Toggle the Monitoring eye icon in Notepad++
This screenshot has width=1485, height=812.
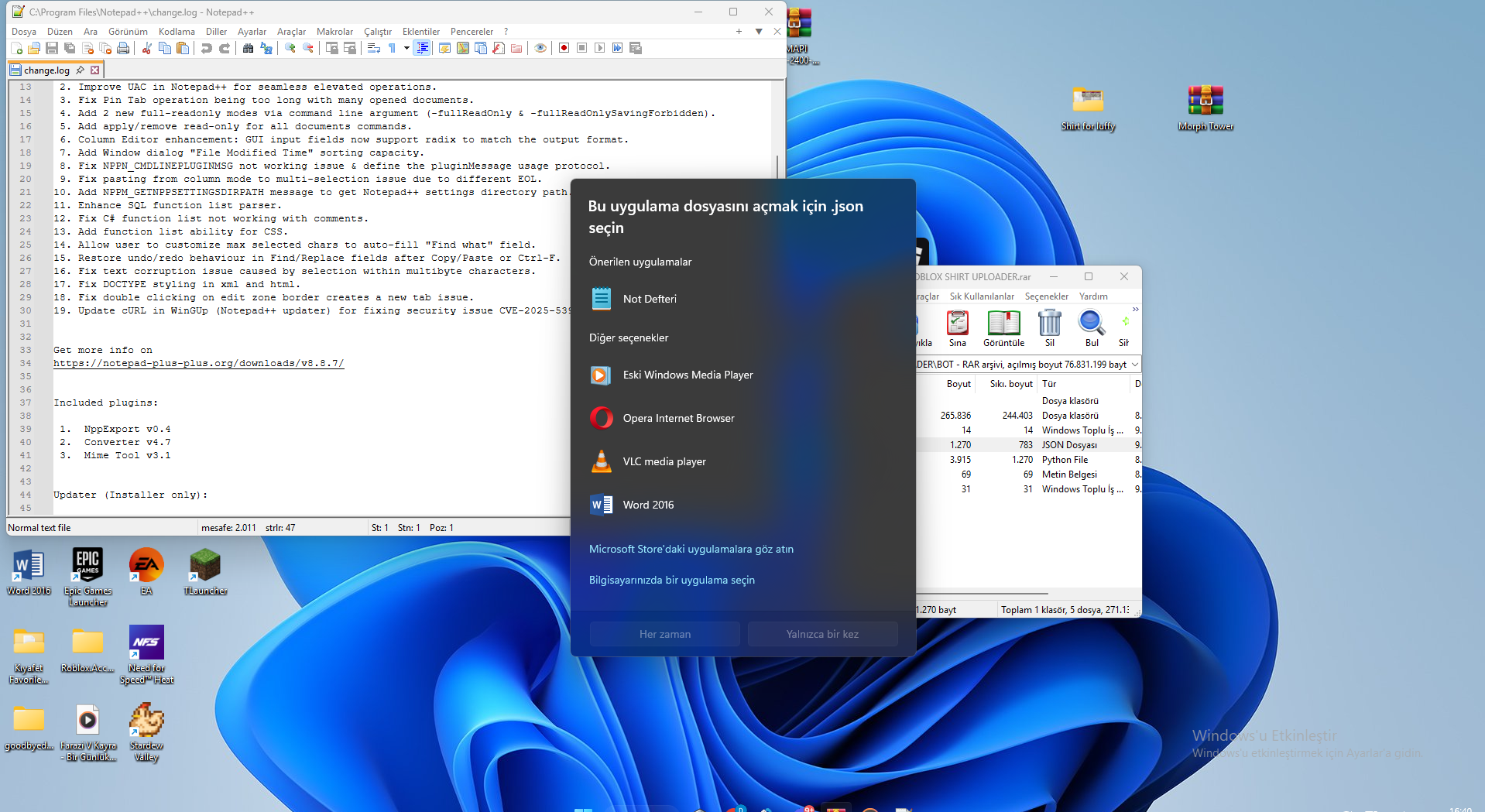540,48
